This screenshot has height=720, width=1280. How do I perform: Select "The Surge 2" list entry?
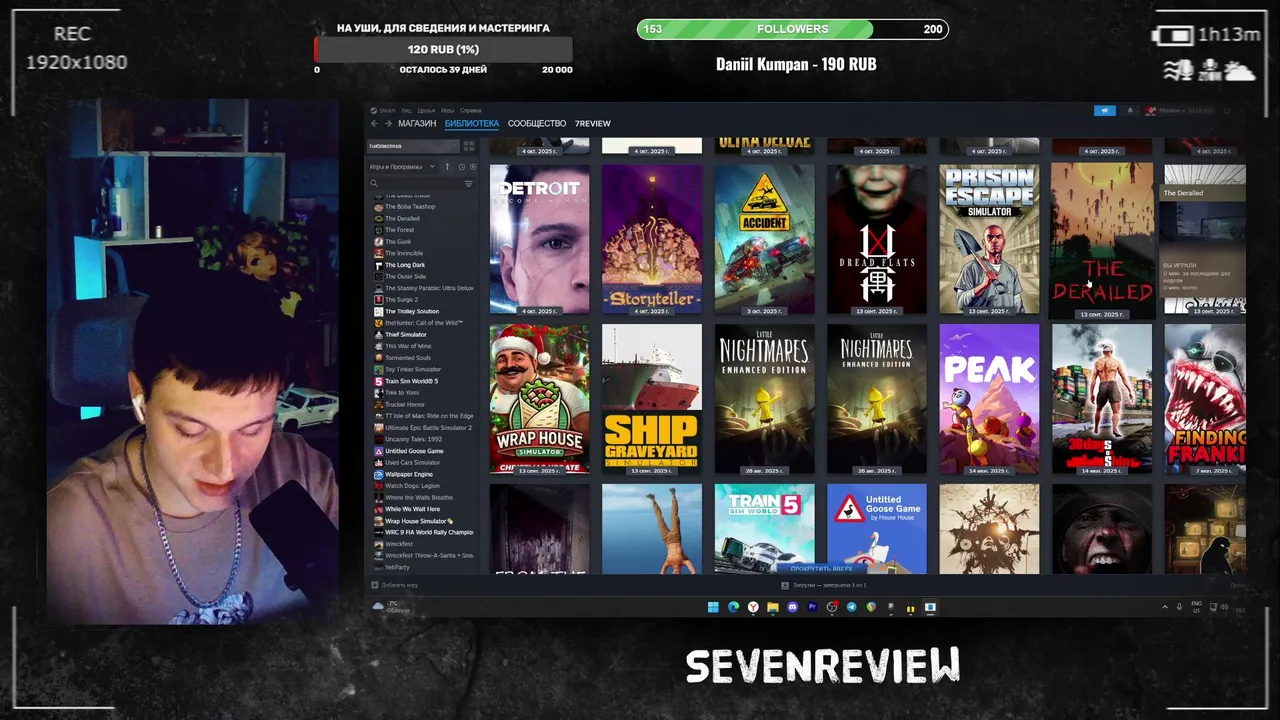(x=401, y=300)
